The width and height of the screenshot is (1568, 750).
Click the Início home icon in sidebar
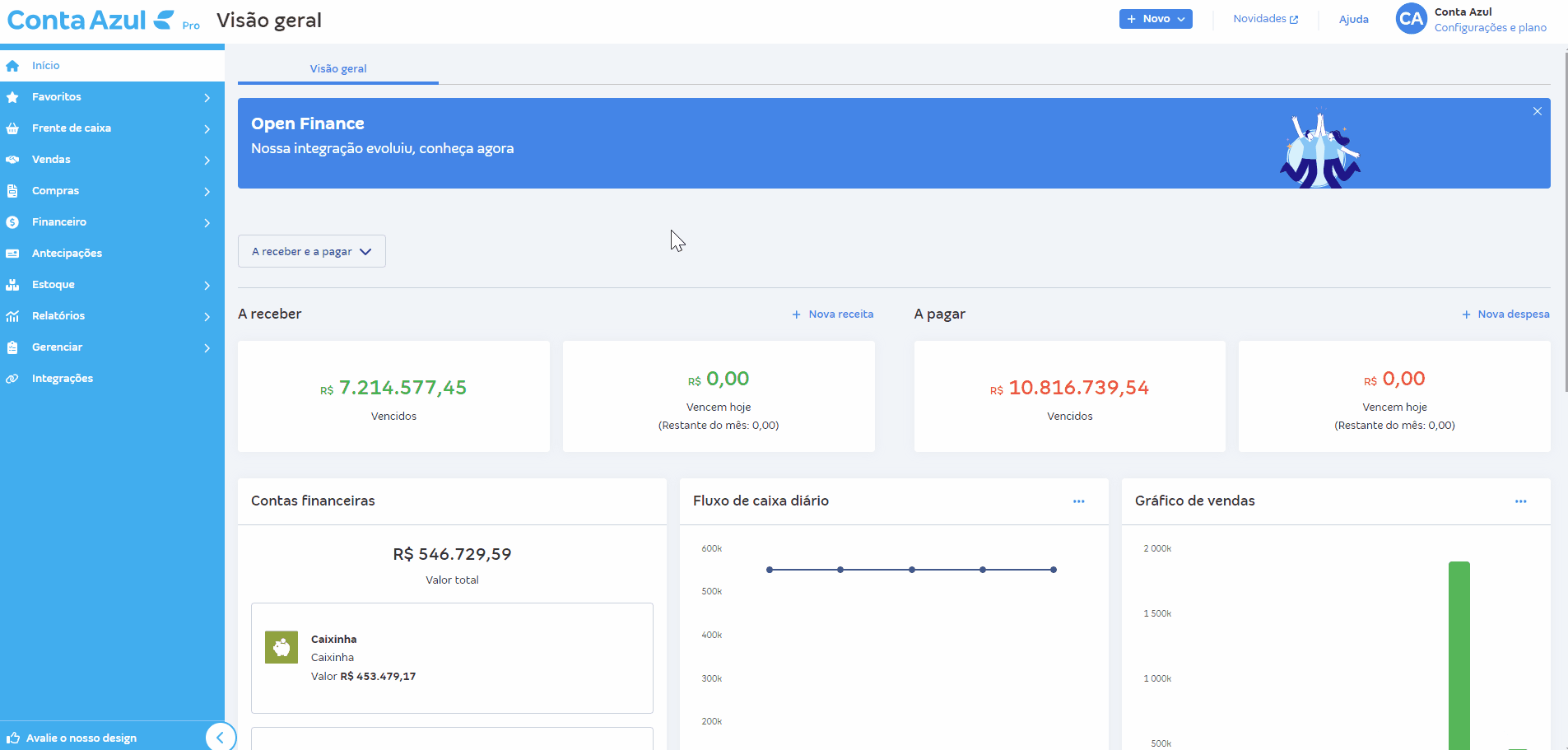(x=12, y=66)
